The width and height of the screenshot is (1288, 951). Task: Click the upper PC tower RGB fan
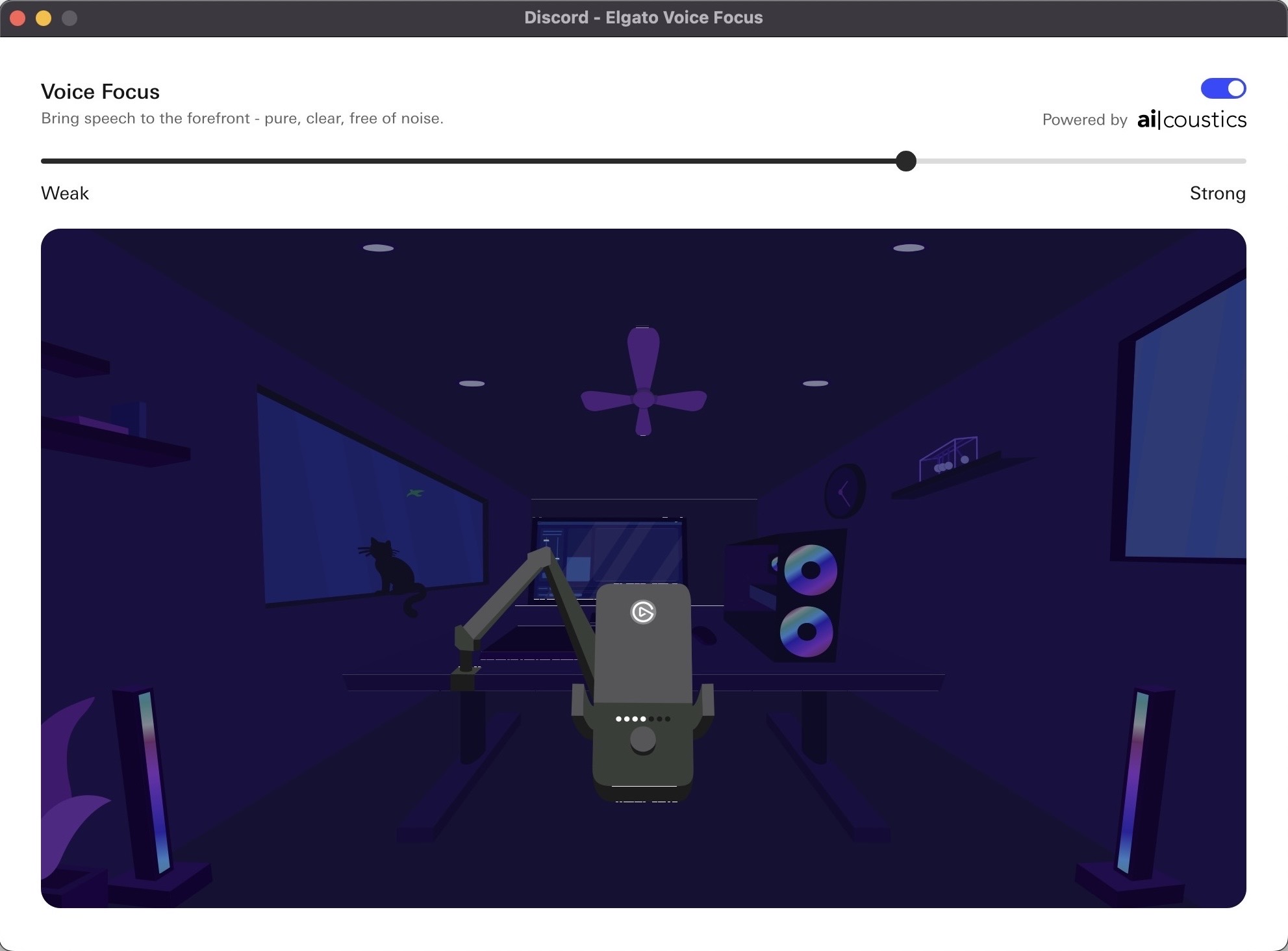point(810,570)
